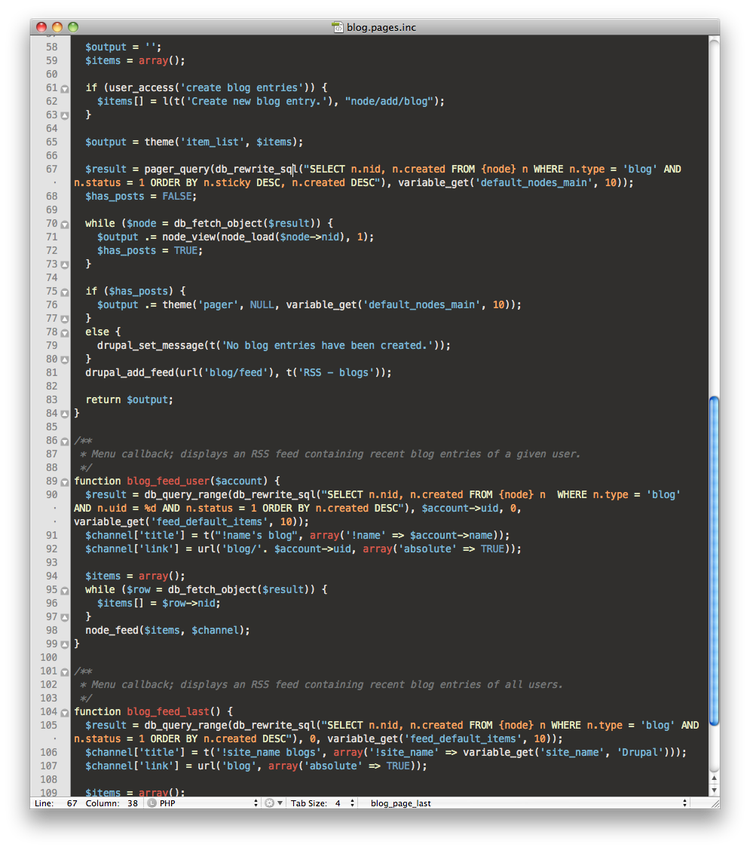Collapse the while ($row) fold at line 95
The height and width of the screenshot is (850, 750).
pyautogui.click(x=64, y=591)
